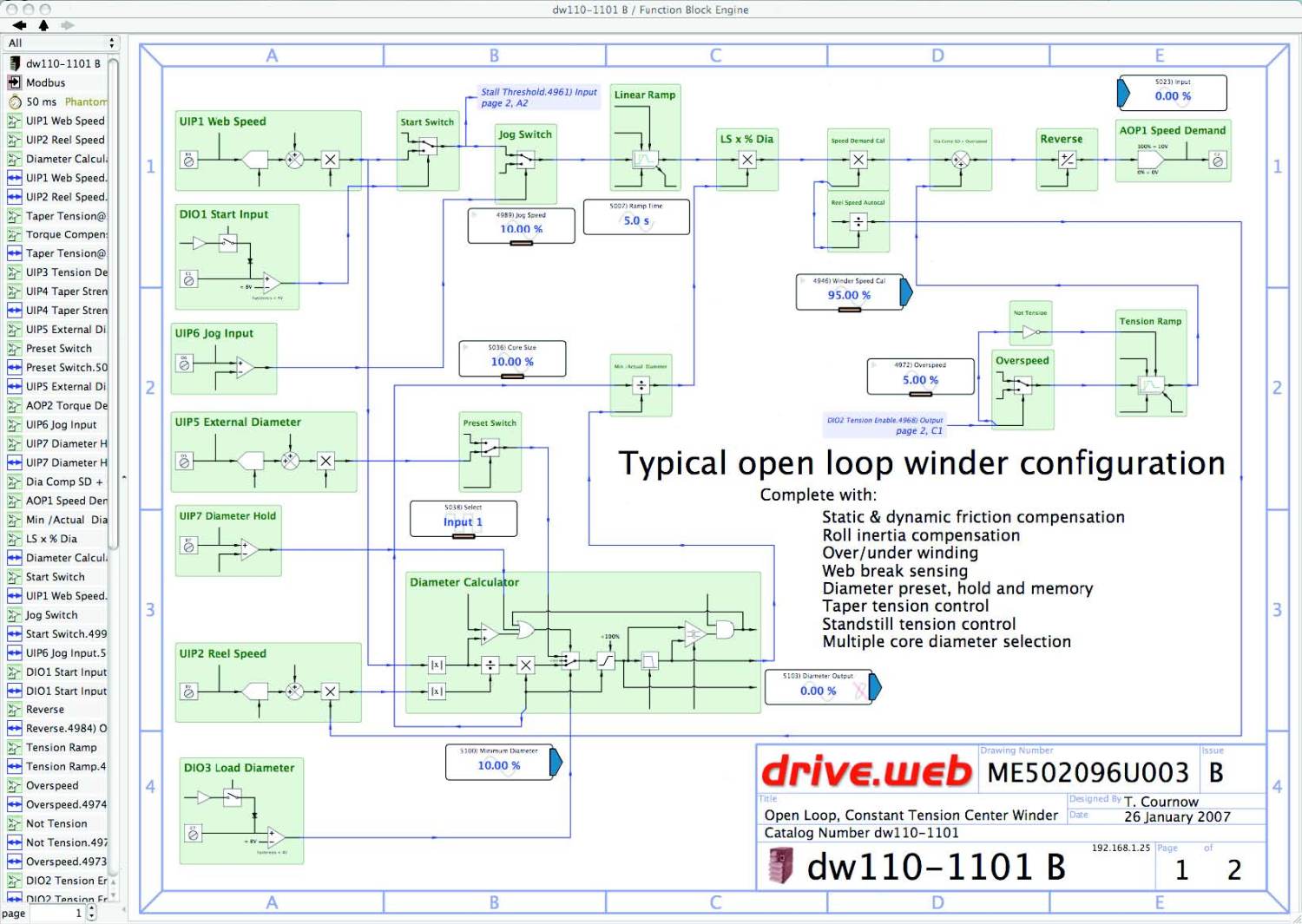Click the 4946 Winder Speed Cal value field
This screenshot has height=924, width=1302.
coord(849,295)
